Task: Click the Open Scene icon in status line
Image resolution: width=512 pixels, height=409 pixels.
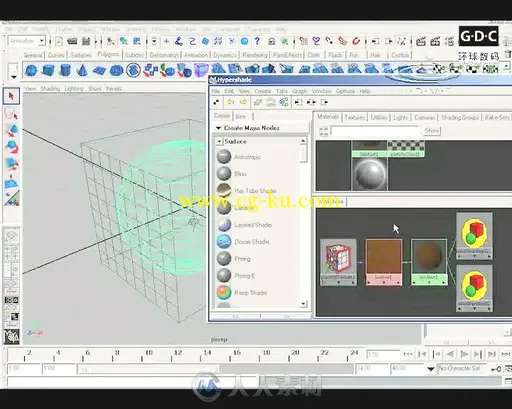Action: (72, 41)
